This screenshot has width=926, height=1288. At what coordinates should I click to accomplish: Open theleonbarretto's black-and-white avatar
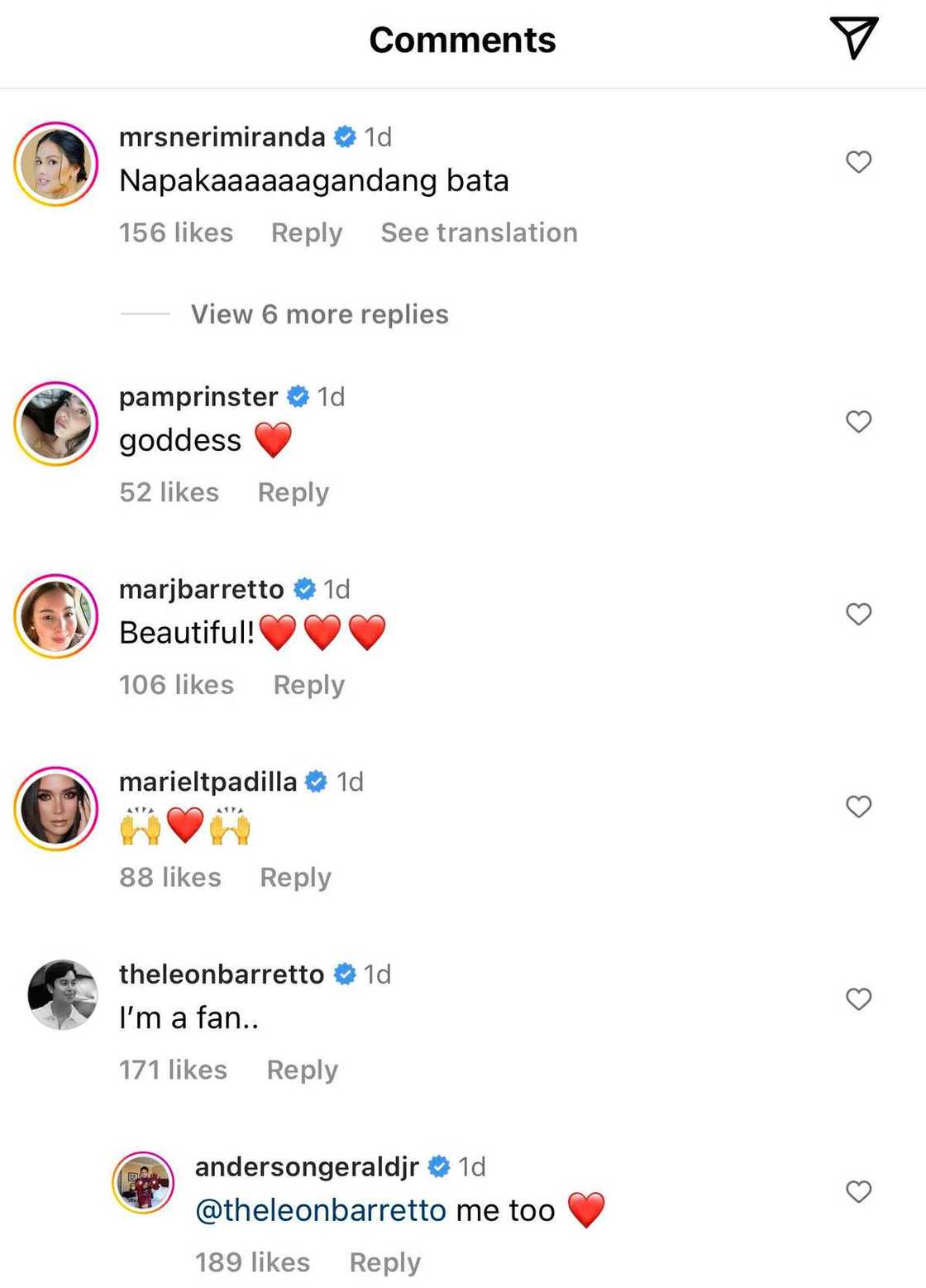point(63,994)
